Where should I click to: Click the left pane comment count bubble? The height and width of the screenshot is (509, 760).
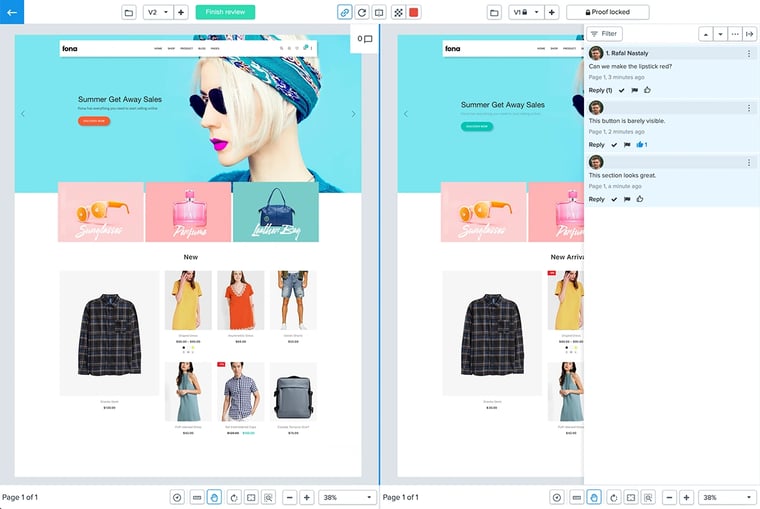tap(365, 39)
